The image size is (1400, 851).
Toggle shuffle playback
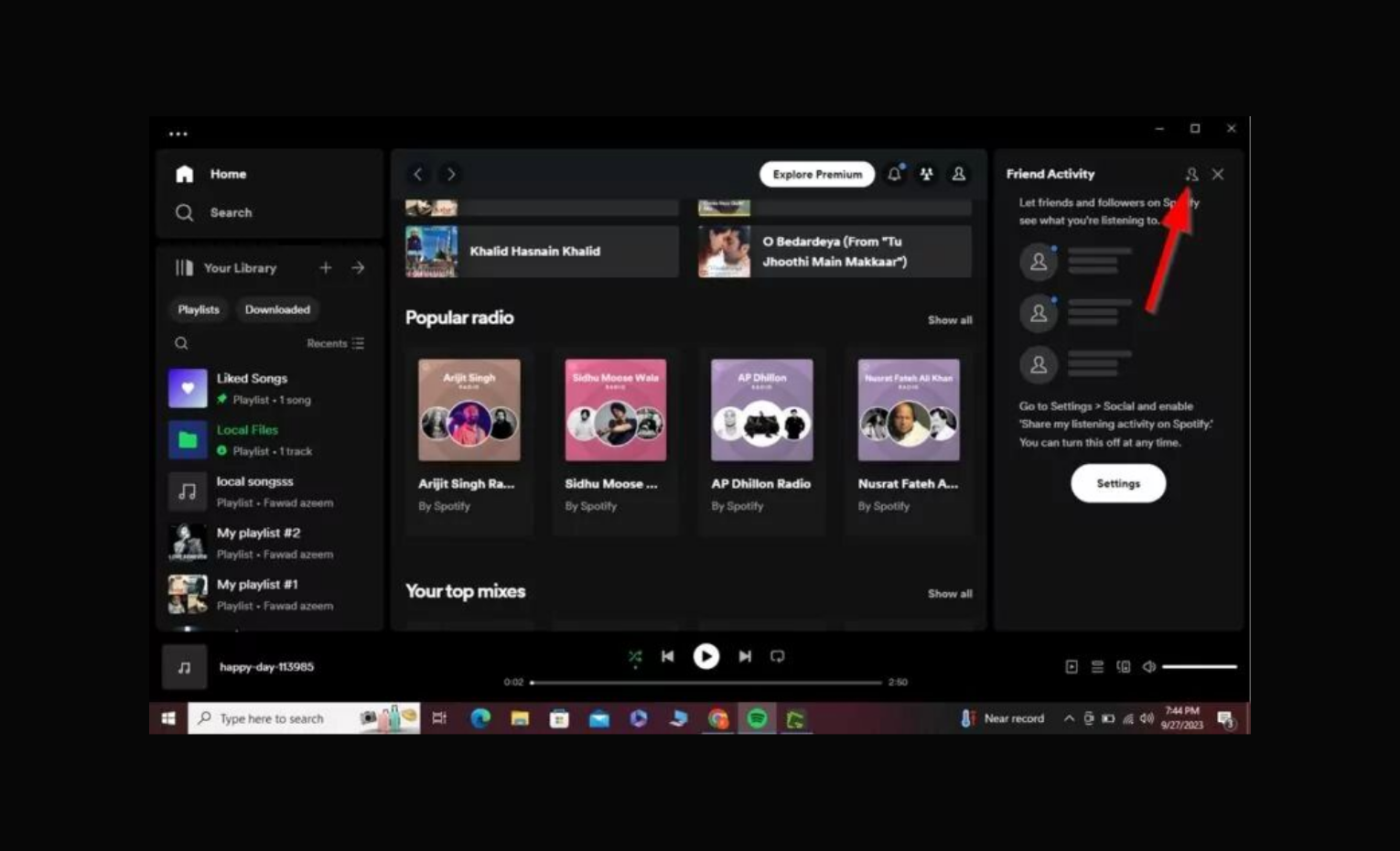pyautogui.click(x=635, y=656)
